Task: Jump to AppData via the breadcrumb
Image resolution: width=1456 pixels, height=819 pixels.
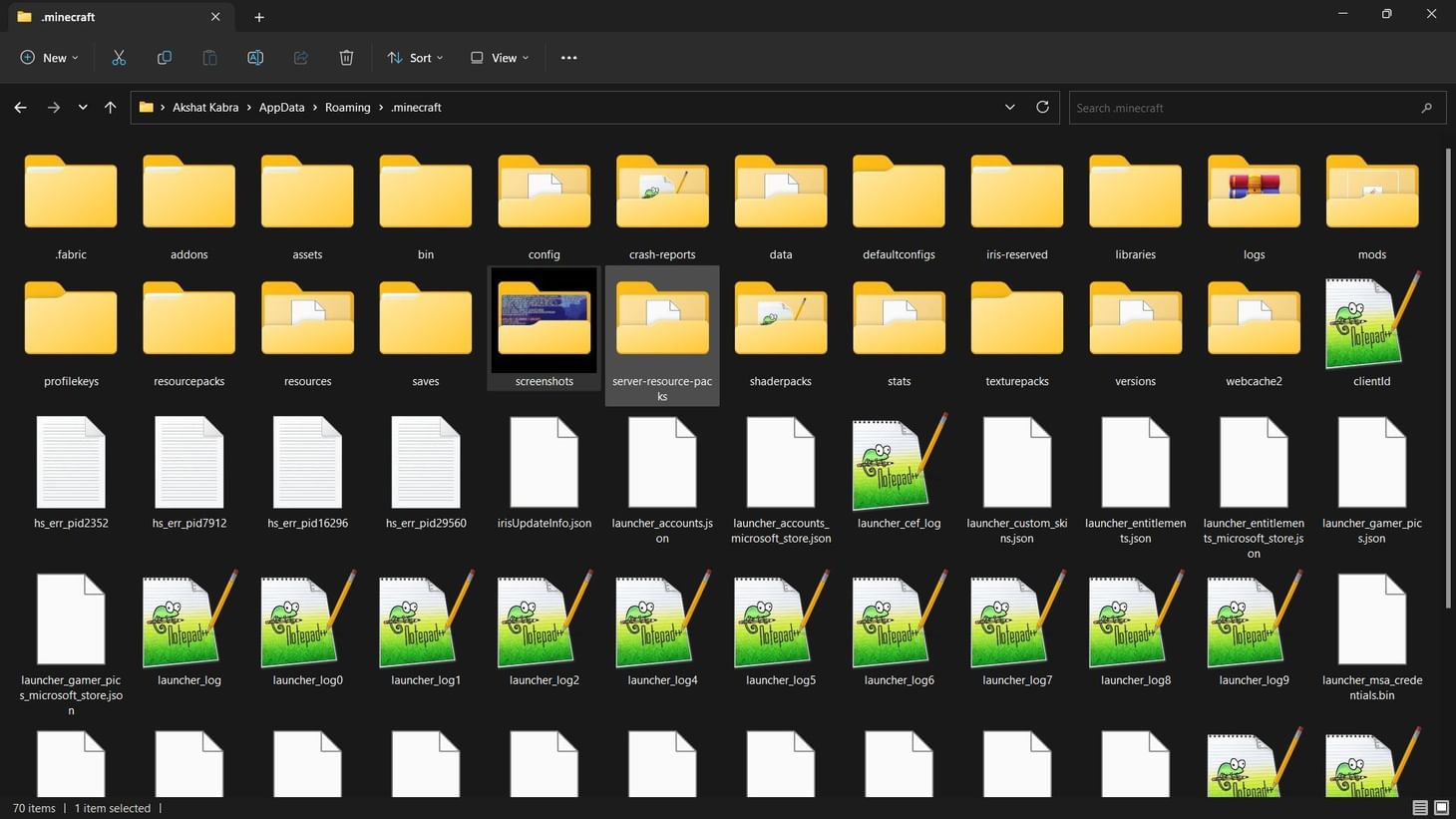Action: pos(281,107)
